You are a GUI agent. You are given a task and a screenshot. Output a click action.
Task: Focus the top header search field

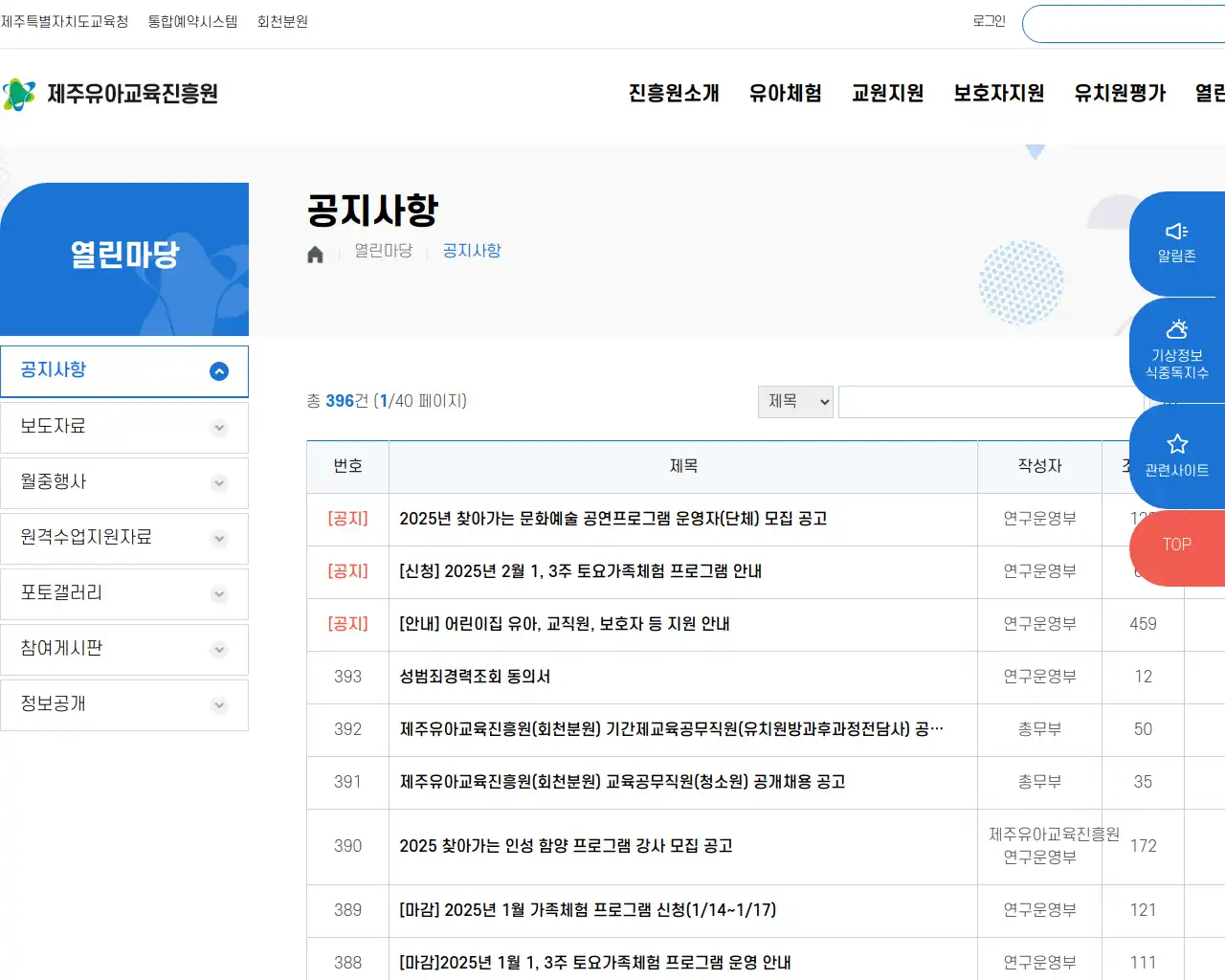coord(1125,24)
